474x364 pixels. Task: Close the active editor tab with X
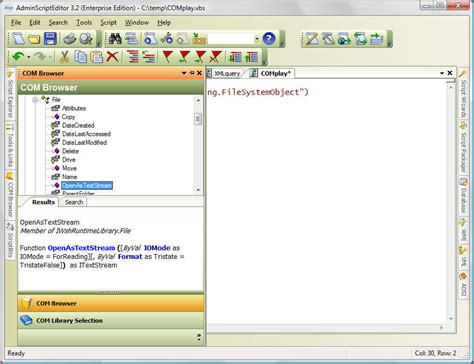pos(450,73)
